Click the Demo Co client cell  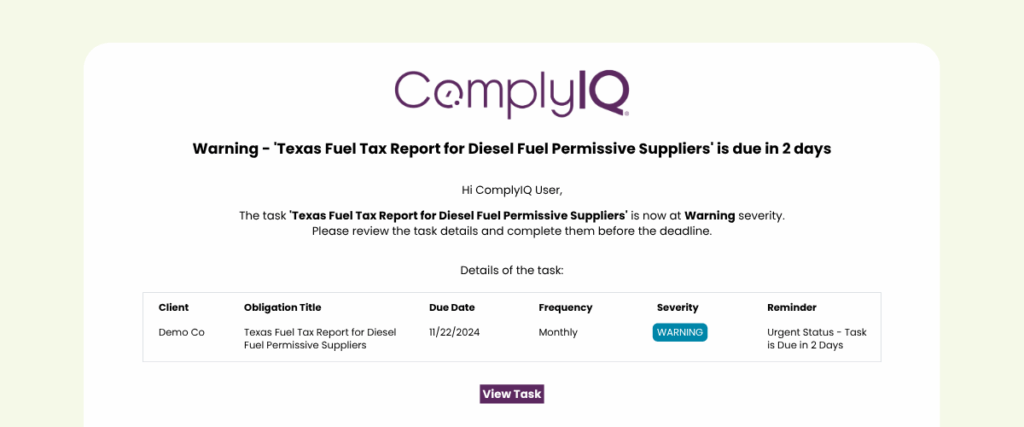pyautogui.click(x=181, y=332)
